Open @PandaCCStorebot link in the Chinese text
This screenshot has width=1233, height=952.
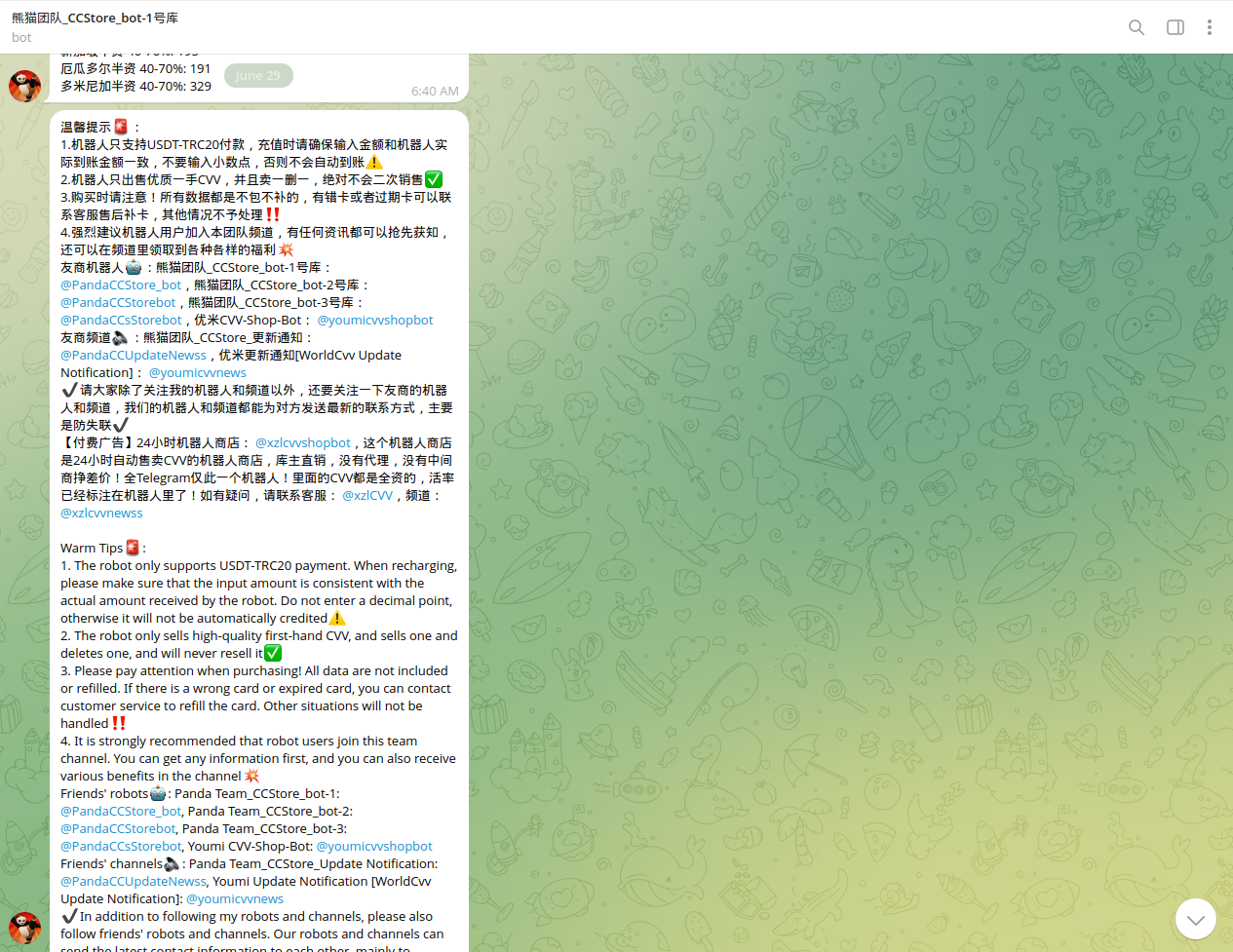tap(118, 302)
